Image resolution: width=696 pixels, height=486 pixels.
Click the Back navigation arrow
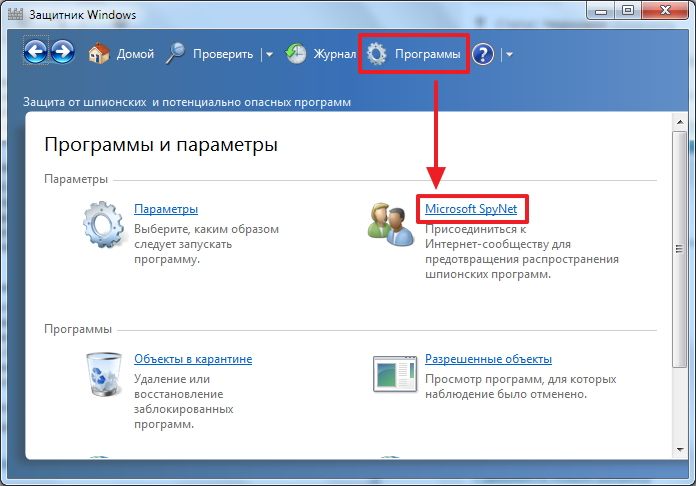tap(36, 54)
